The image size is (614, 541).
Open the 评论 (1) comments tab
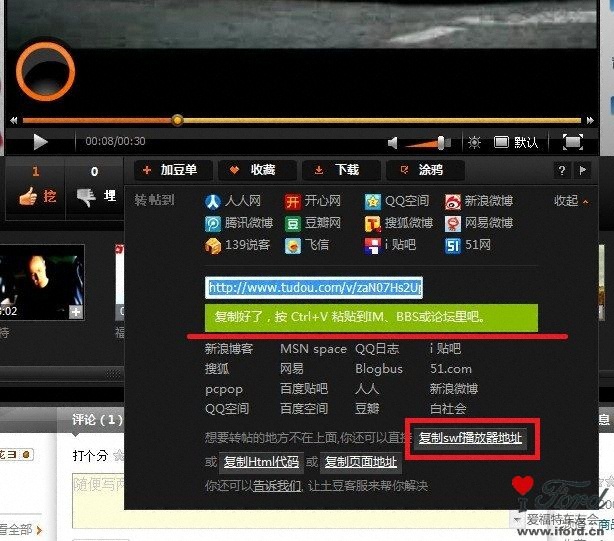pos(96,420)
